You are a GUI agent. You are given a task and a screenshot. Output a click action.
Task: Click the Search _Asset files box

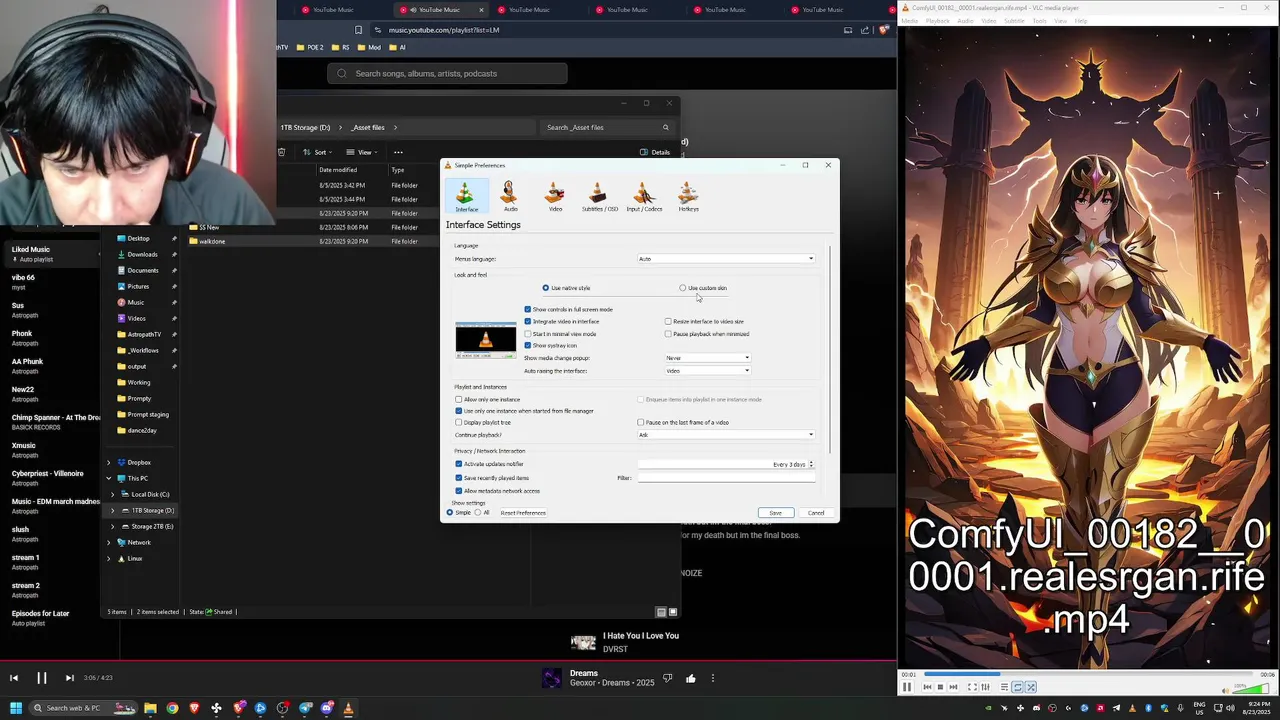(605, 127)
